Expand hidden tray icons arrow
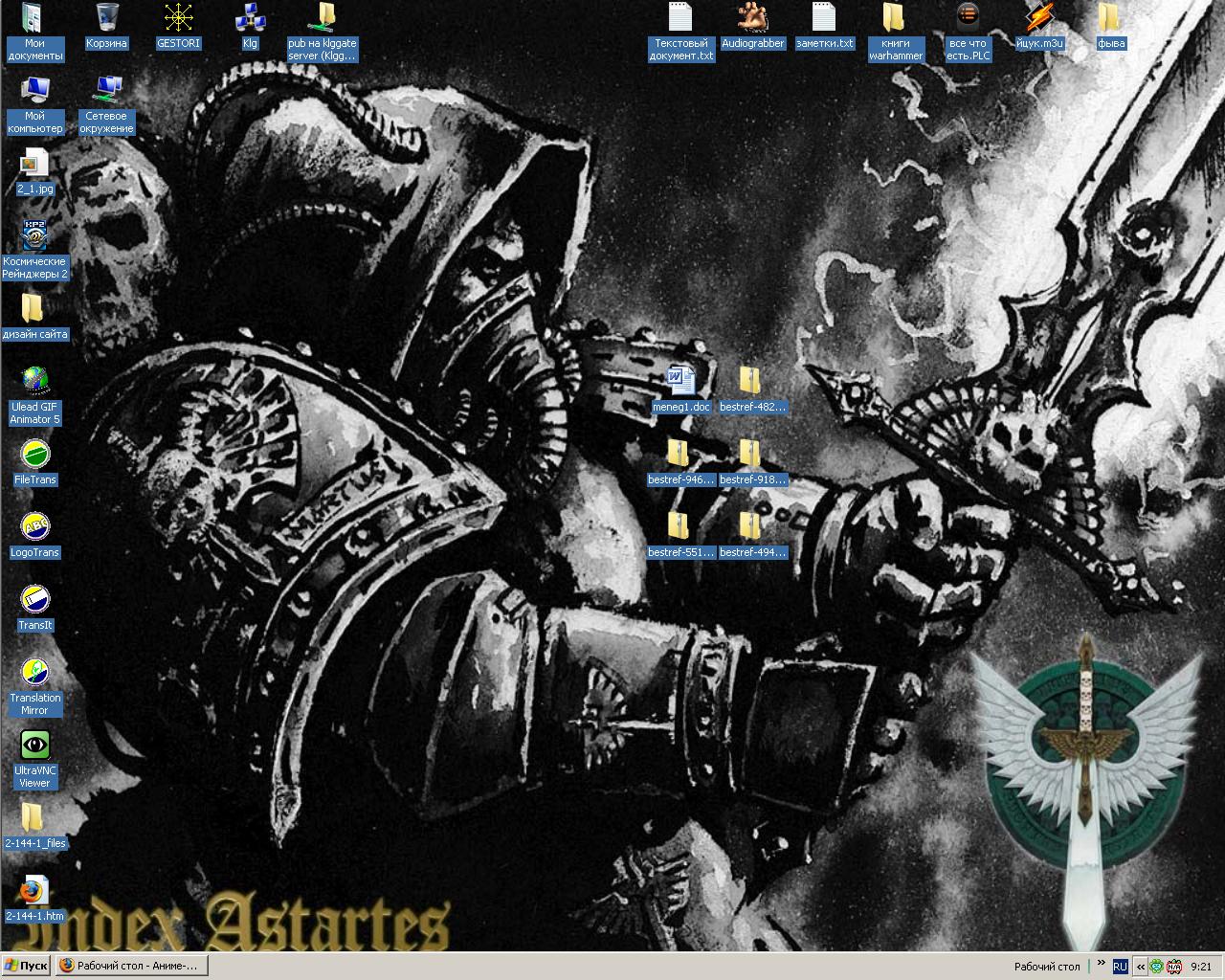The width and height of the screenshot is (1225, 980). pyautogui.click(x=1140, y=967)
